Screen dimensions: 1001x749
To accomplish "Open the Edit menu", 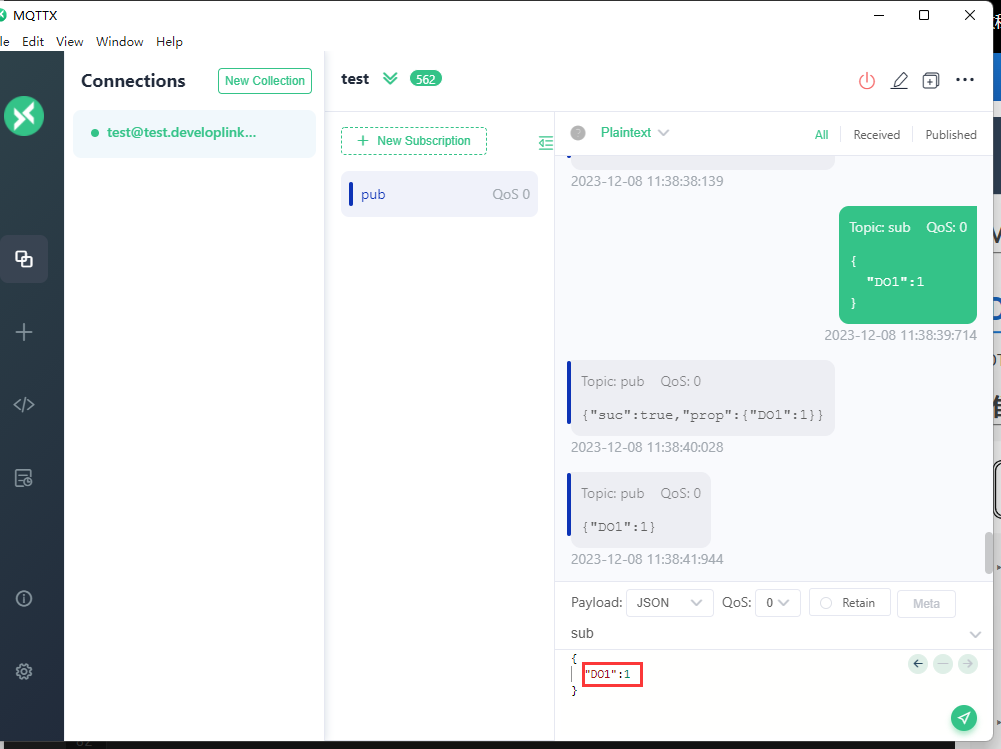I will pos(33,42).
